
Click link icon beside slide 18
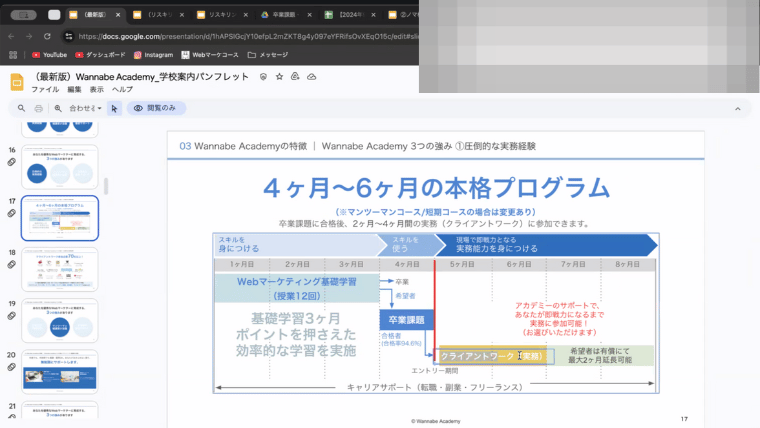[12, 265]
